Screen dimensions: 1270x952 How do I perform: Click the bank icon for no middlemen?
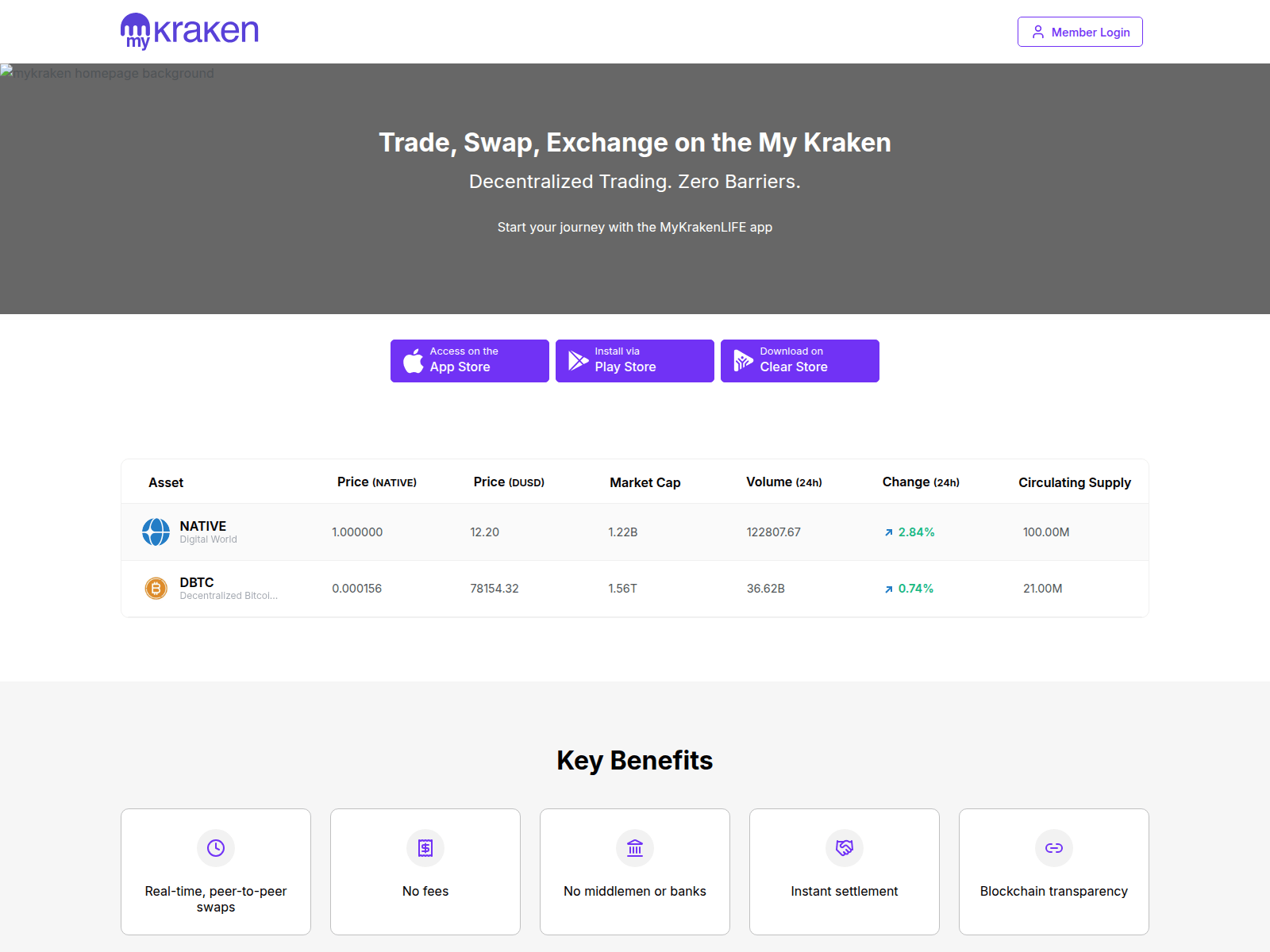(635, 848)
